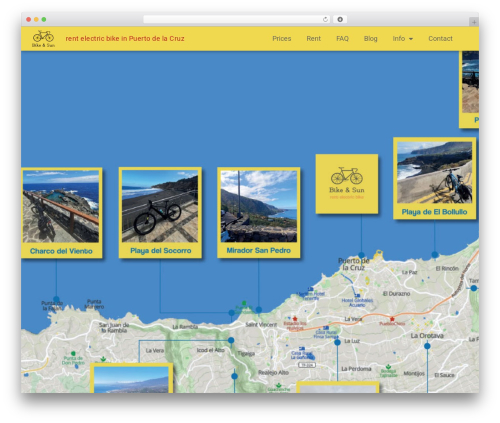Click the blue marker dot near La Orotava
Image resolution: width=500 pixels, height=423 pixels.
click(x=427, y=346)
